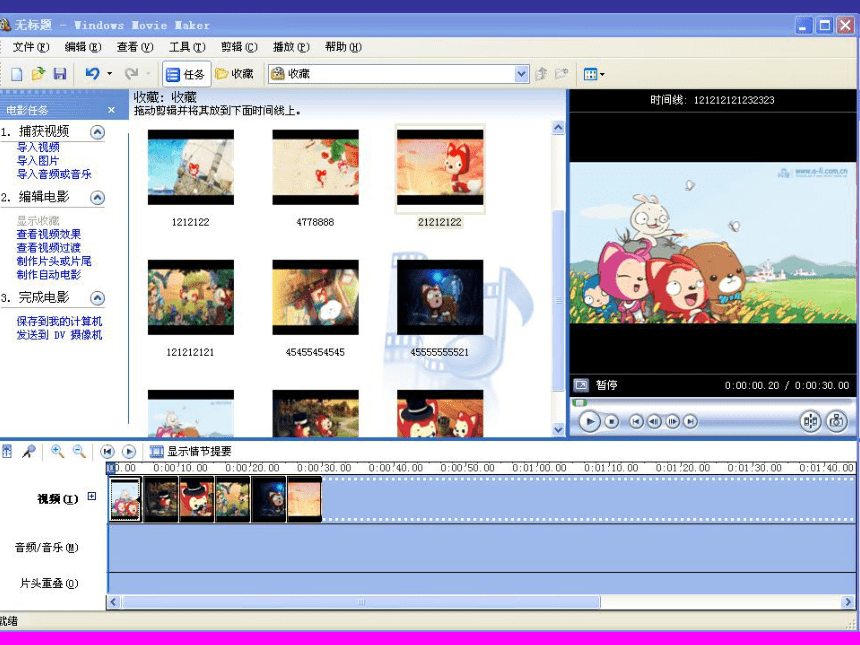Click the collection pane scroll down arrow
This screenshot has width=860, height=645.
pyautogui.click(x=558, y=429)
